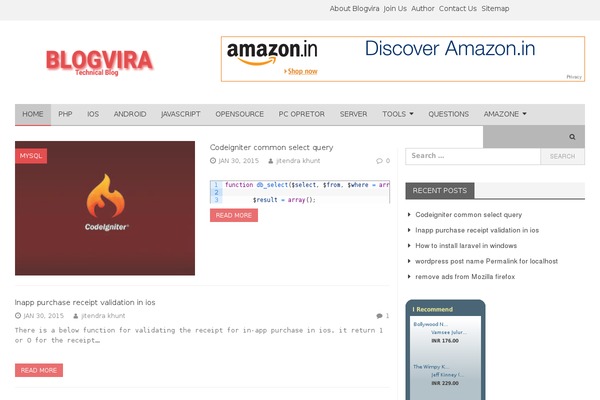Viewport: 600px width, 400px height.
Task: Open the PC OPRETOR category menu
Action: (302, 114)
